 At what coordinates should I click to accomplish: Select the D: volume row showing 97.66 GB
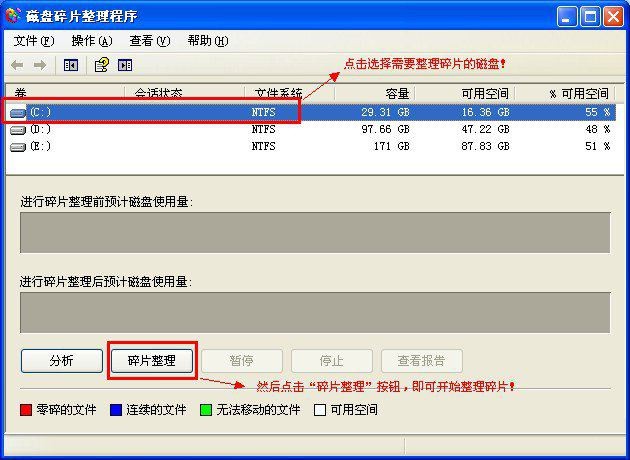coord(300,130)
